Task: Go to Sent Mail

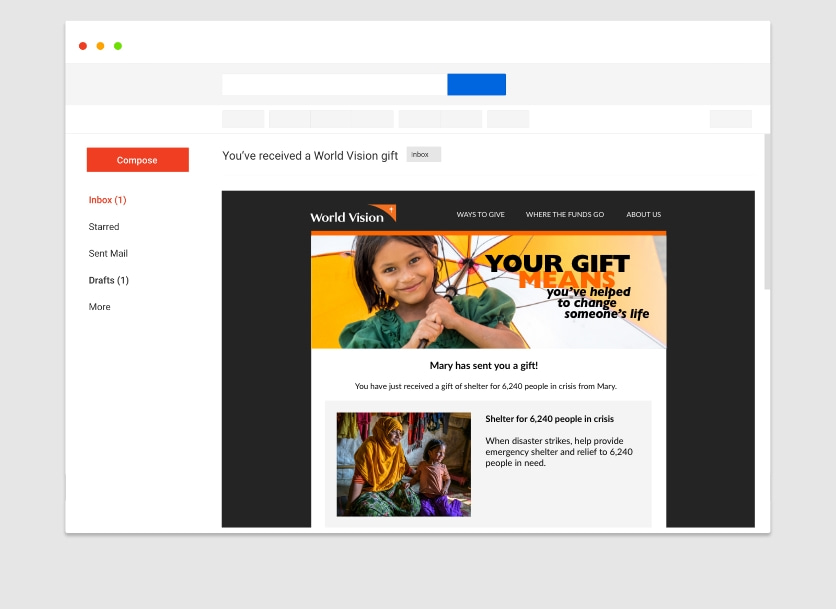Action: (x=108, y=253)
